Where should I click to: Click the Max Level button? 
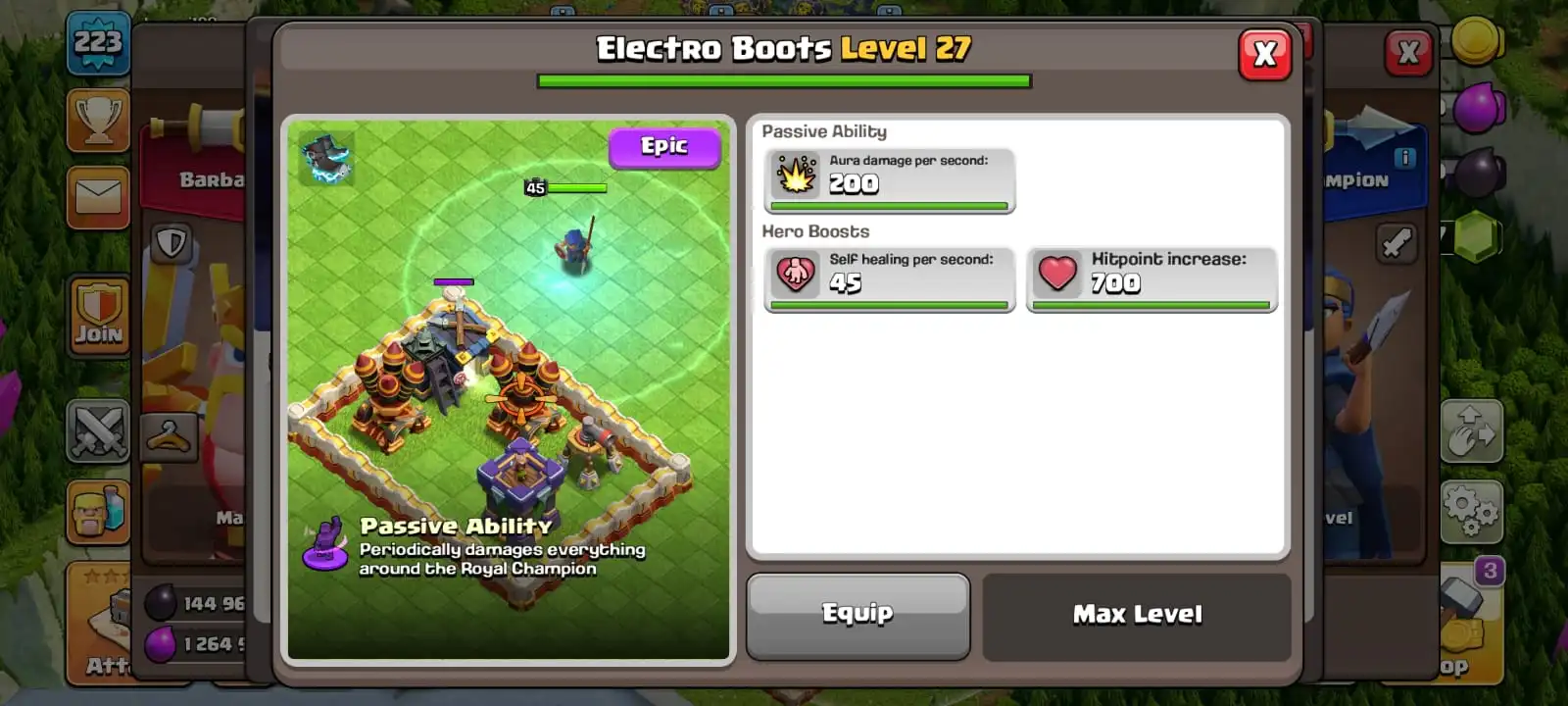(x=1137, y=616)
